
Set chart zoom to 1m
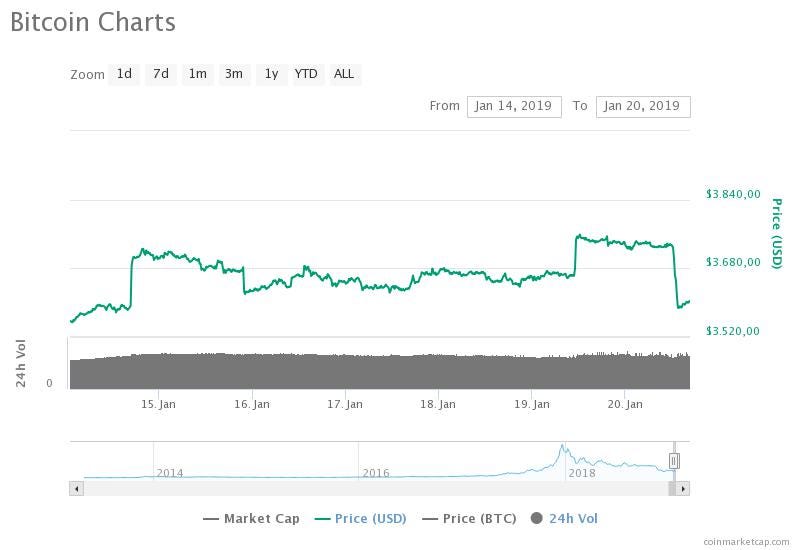pyautogui.click(x=197, y=74)
